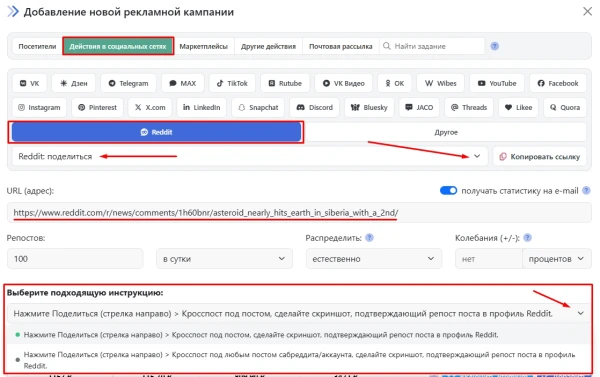The image size is (600, 377).
Task: Select the VK social network button
Action: coord(29,83)
